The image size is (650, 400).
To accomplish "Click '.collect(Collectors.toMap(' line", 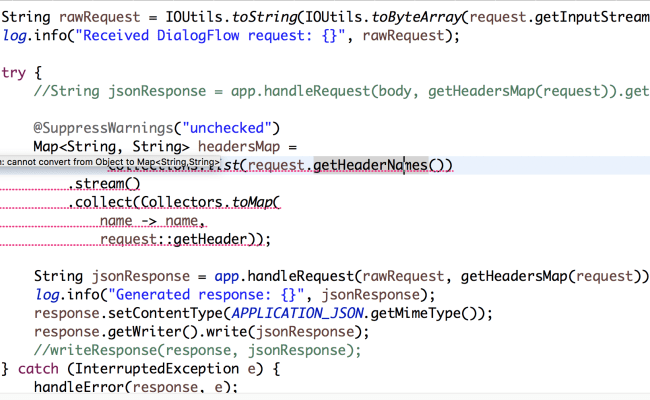I will (x=174, y=202).
